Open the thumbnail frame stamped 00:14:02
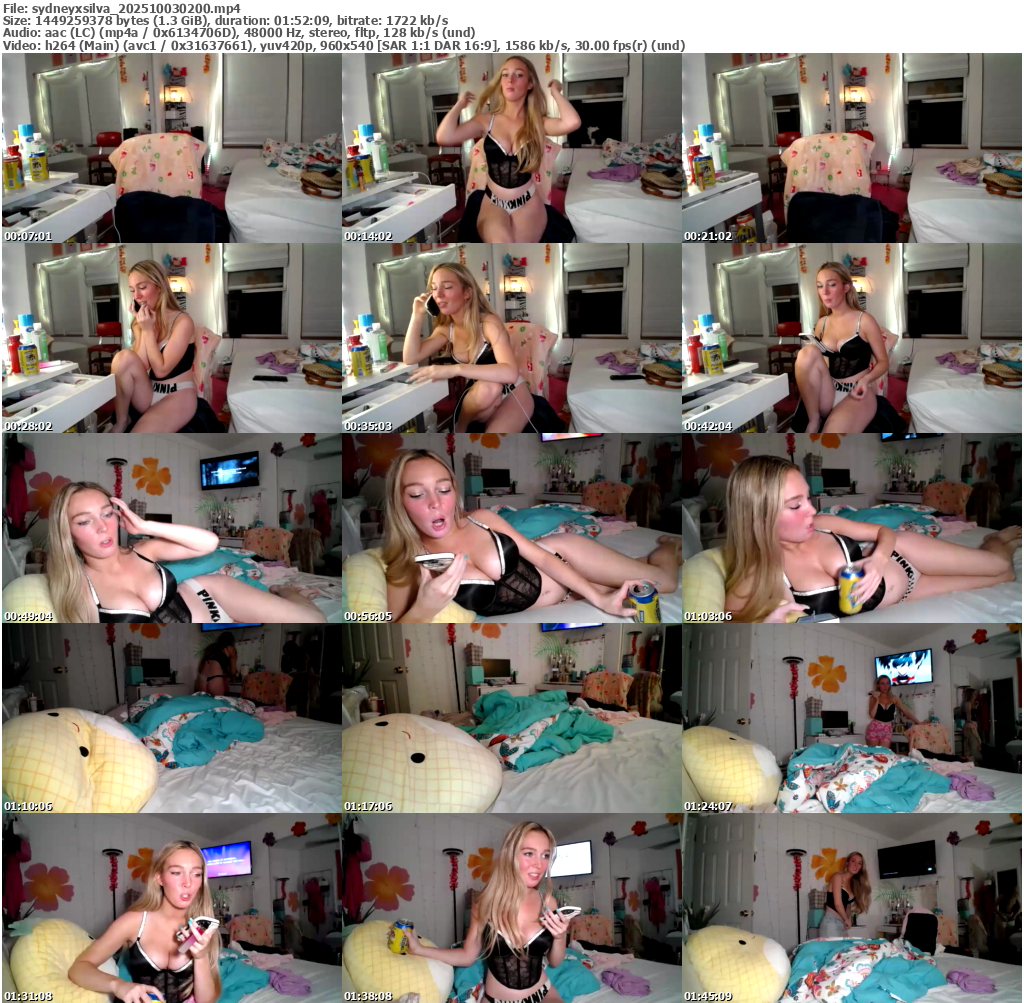The width and height of the screenshot is (1024, 1003). point(512,148)
